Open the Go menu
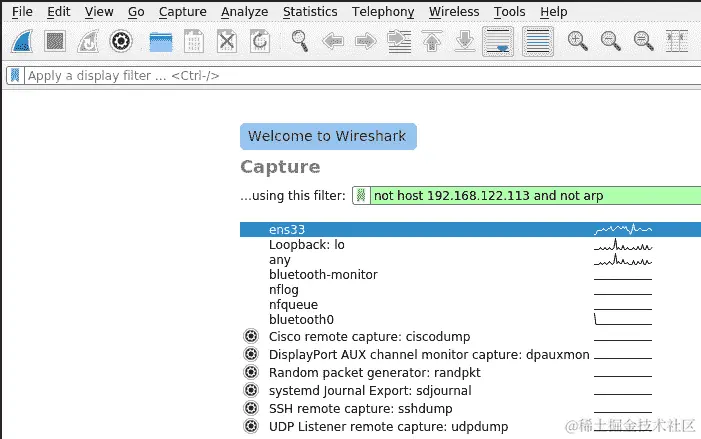This screenshot has height=439, width=701. click(136, 12)
